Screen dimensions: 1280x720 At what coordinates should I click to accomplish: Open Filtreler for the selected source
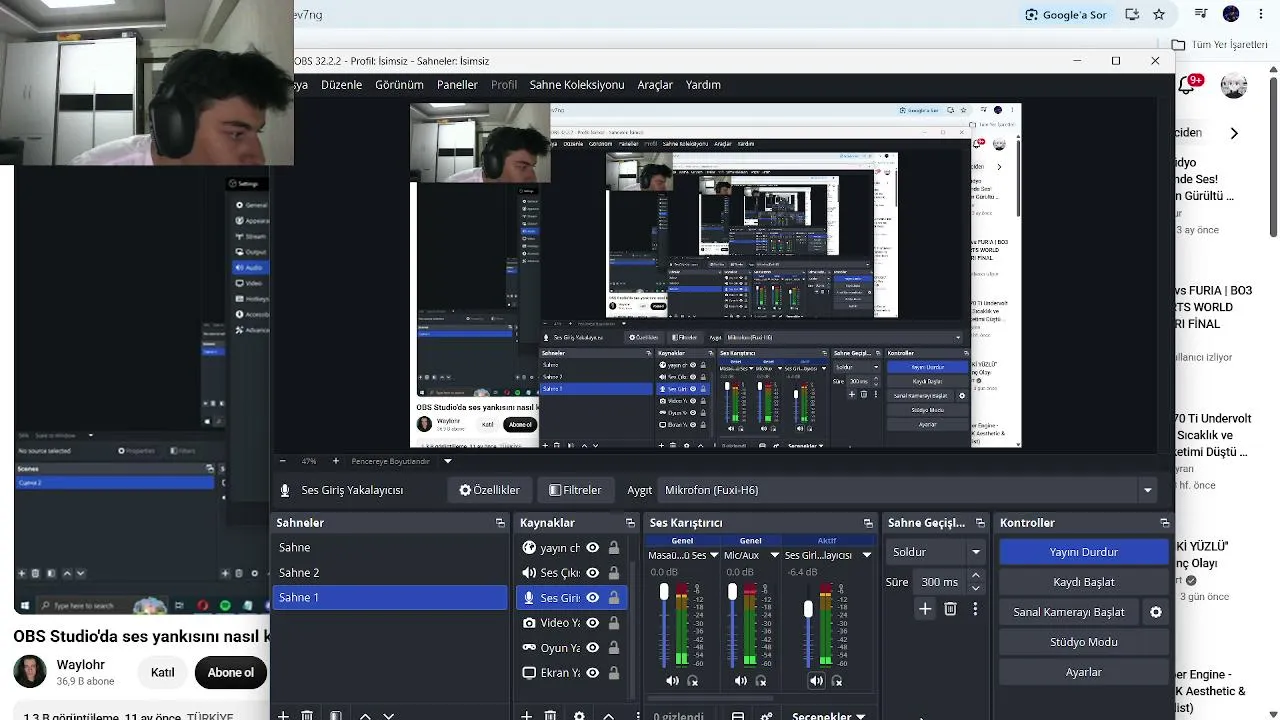pos(575,490)
